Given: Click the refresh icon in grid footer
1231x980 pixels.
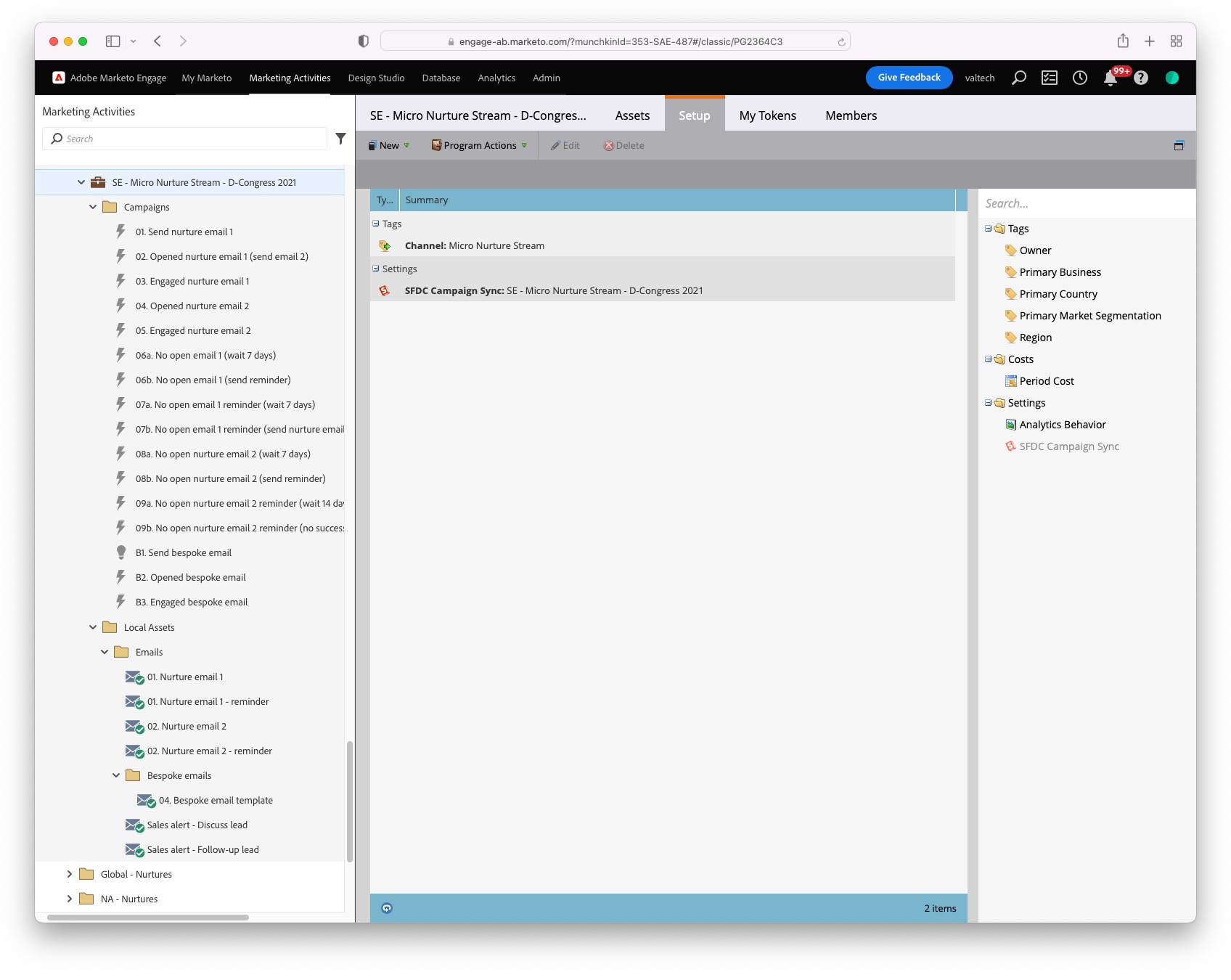Looking at the screenshot, I should (387, 908).
